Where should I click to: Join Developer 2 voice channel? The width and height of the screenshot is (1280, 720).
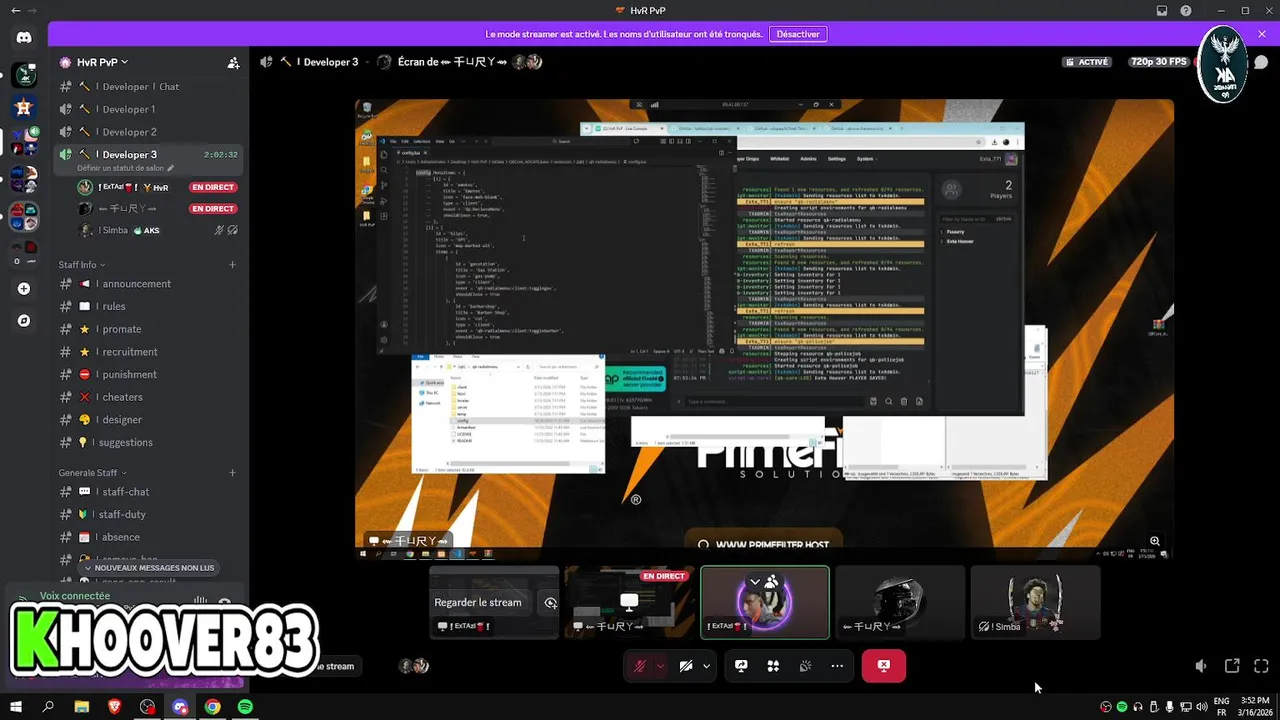pos(148,132)
